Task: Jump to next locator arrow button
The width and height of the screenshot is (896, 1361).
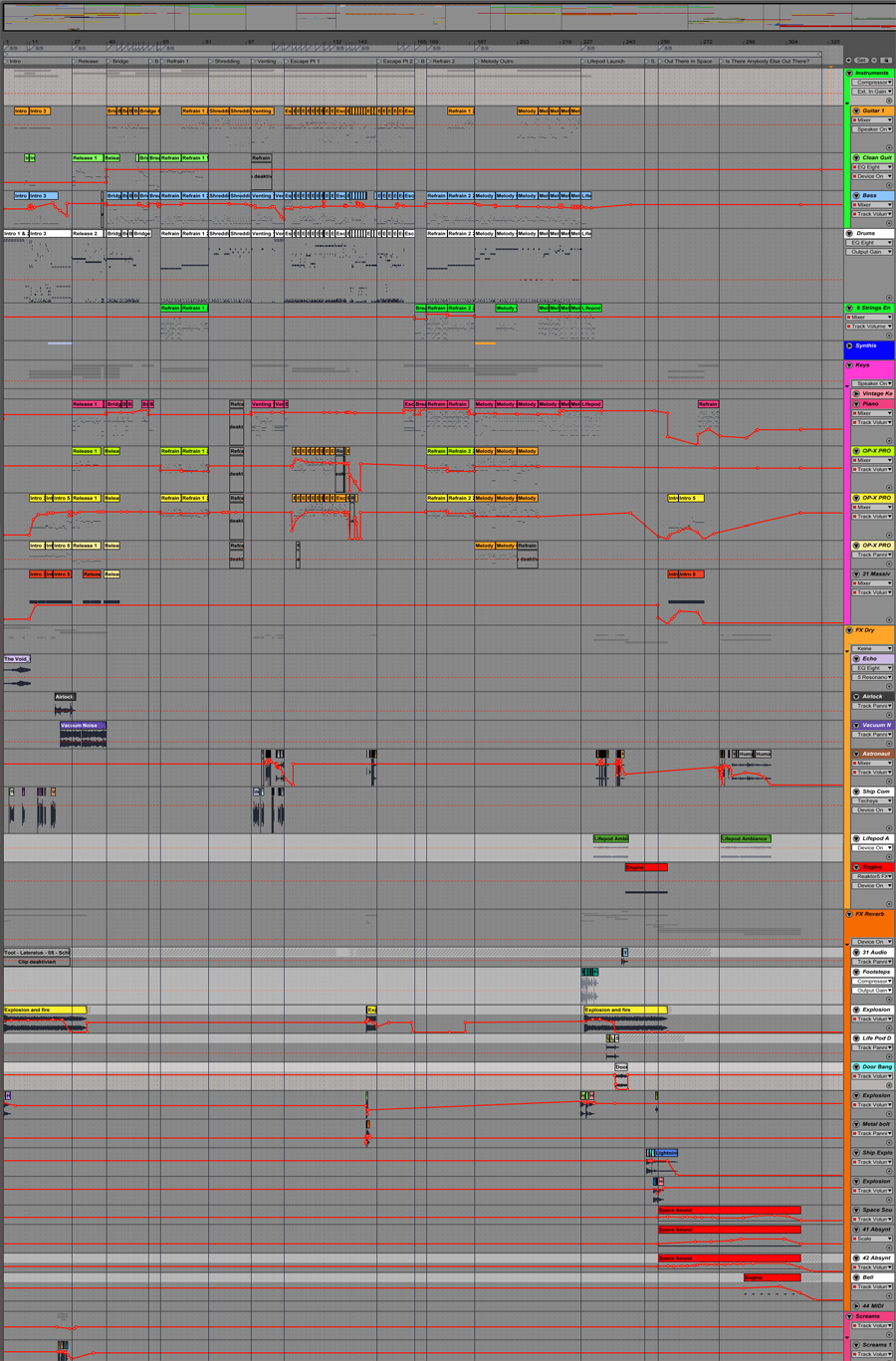Action: coord(875,61)
